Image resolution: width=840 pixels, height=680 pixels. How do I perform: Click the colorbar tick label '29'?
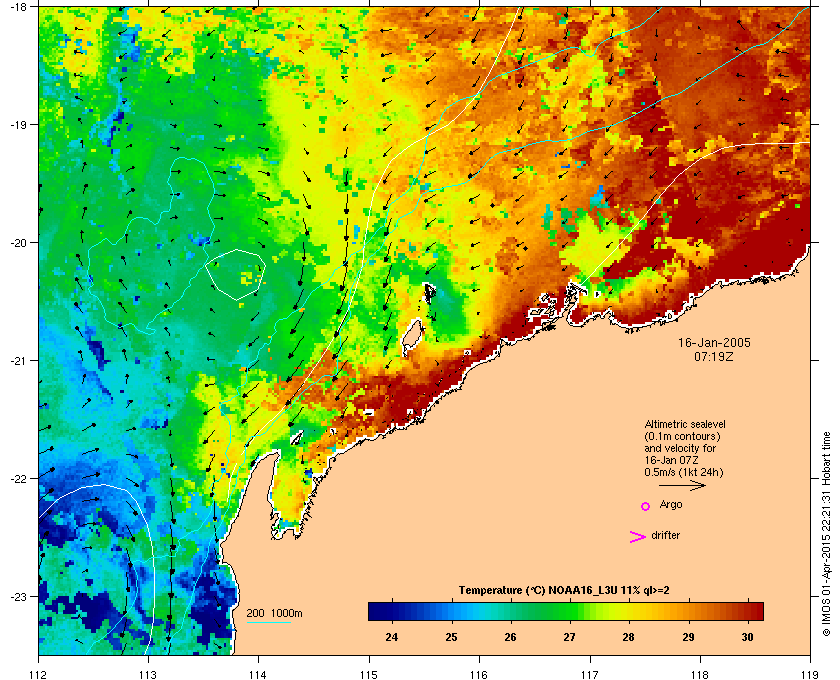688,637
